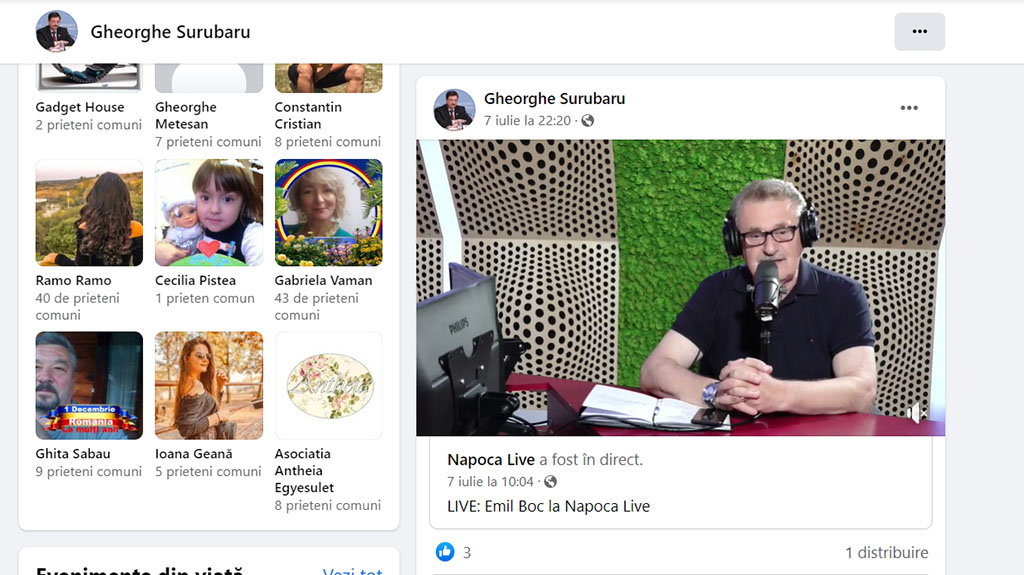The width and height of the screenshot is (1024, 575).
Task: Open Ioana Geană name link
Action: point(193,454)
